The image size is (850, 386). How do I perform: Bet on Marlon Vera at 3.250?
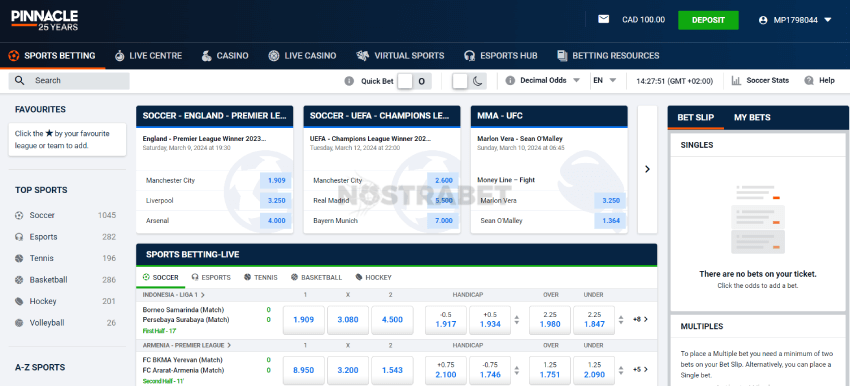click(x=610, y=201)
